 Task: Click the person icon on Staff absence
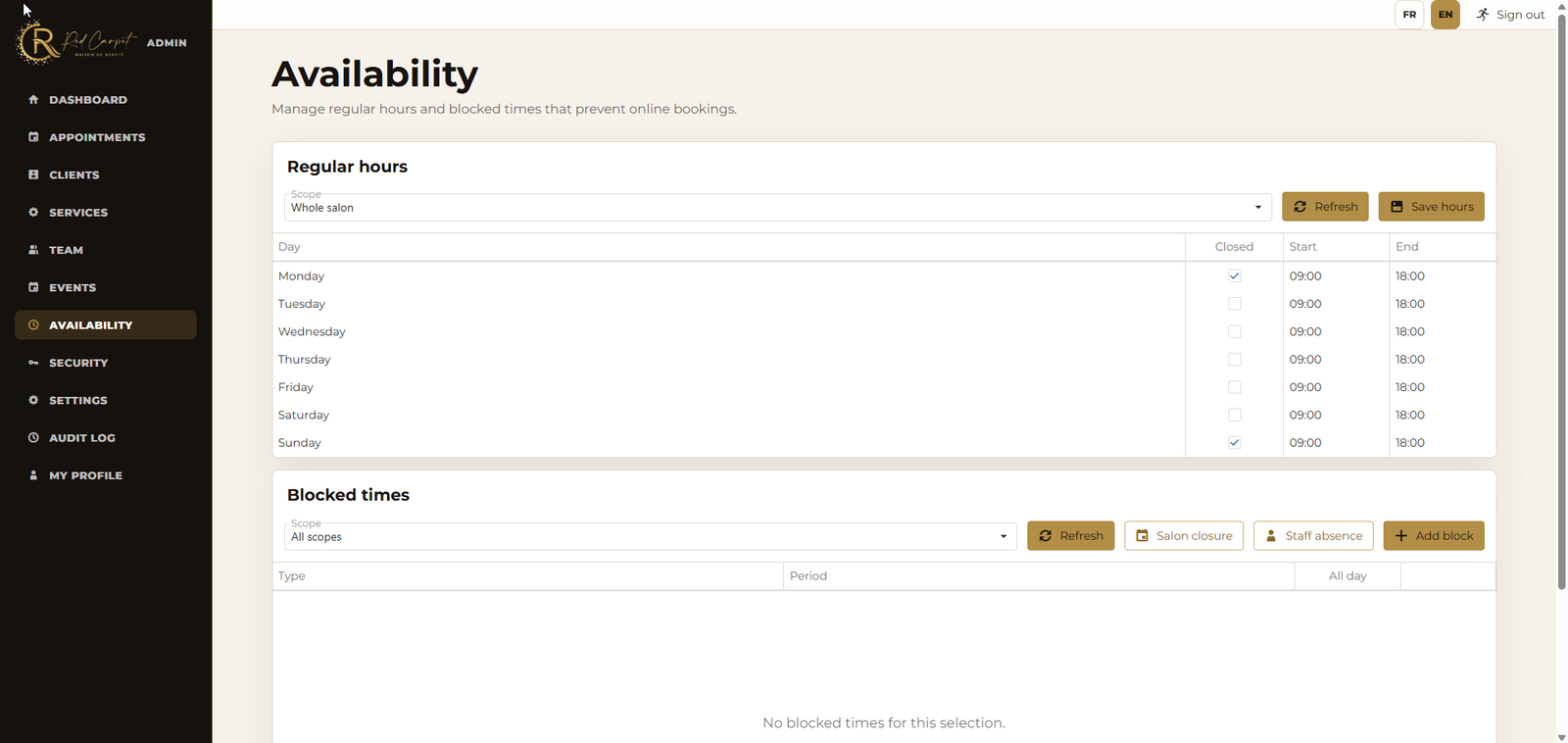coord(1271,536)
